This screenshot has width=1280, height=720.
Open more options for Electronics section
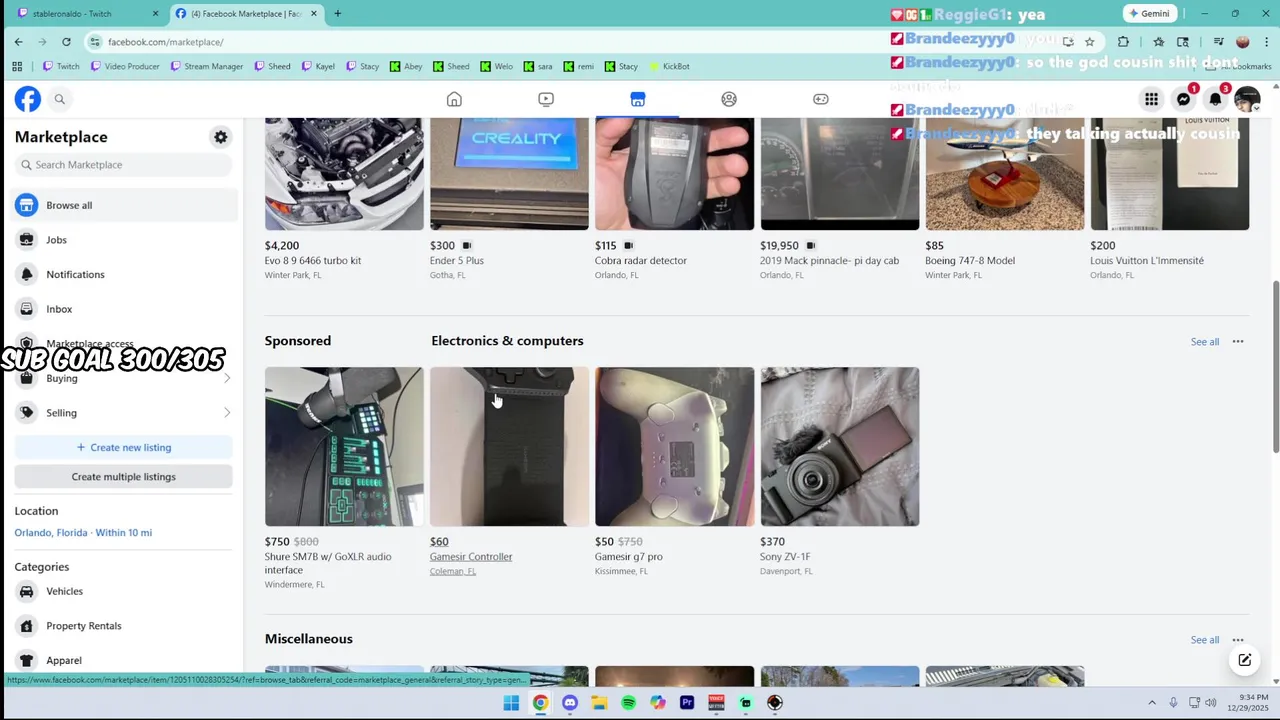pyautogui.click(x=1238, y=342)
